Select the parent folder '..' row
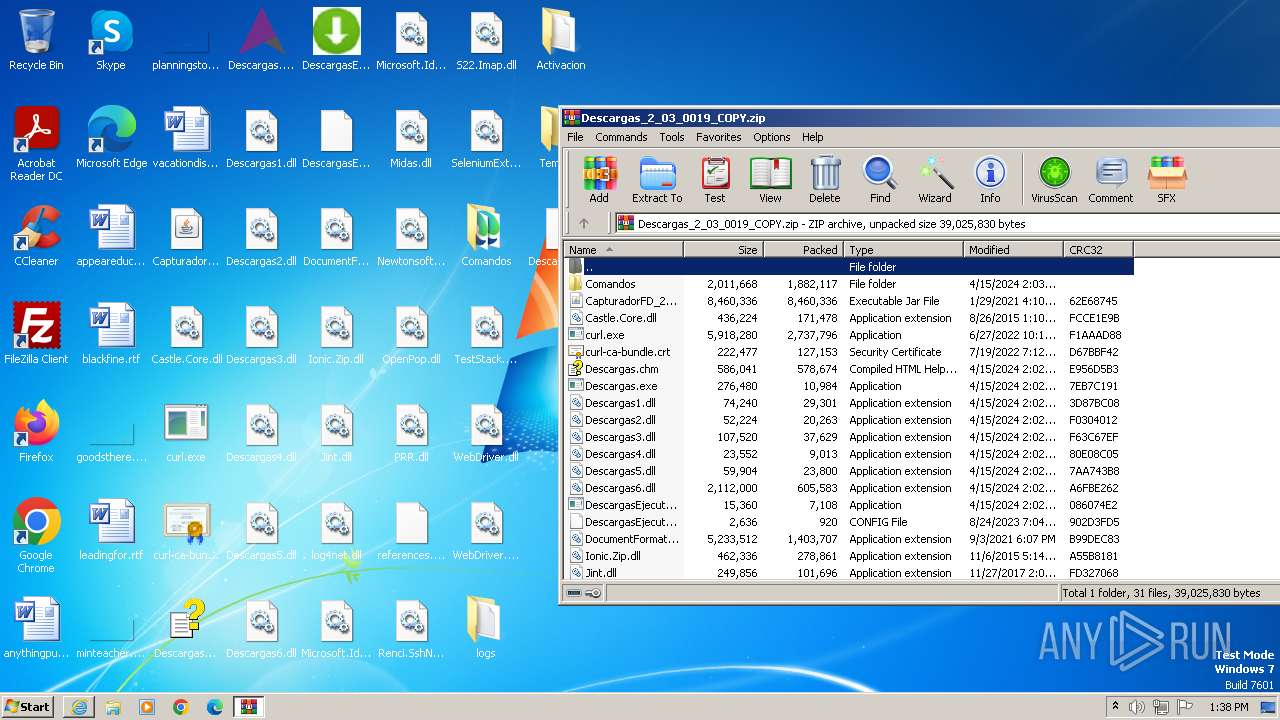 coord(849,267)
